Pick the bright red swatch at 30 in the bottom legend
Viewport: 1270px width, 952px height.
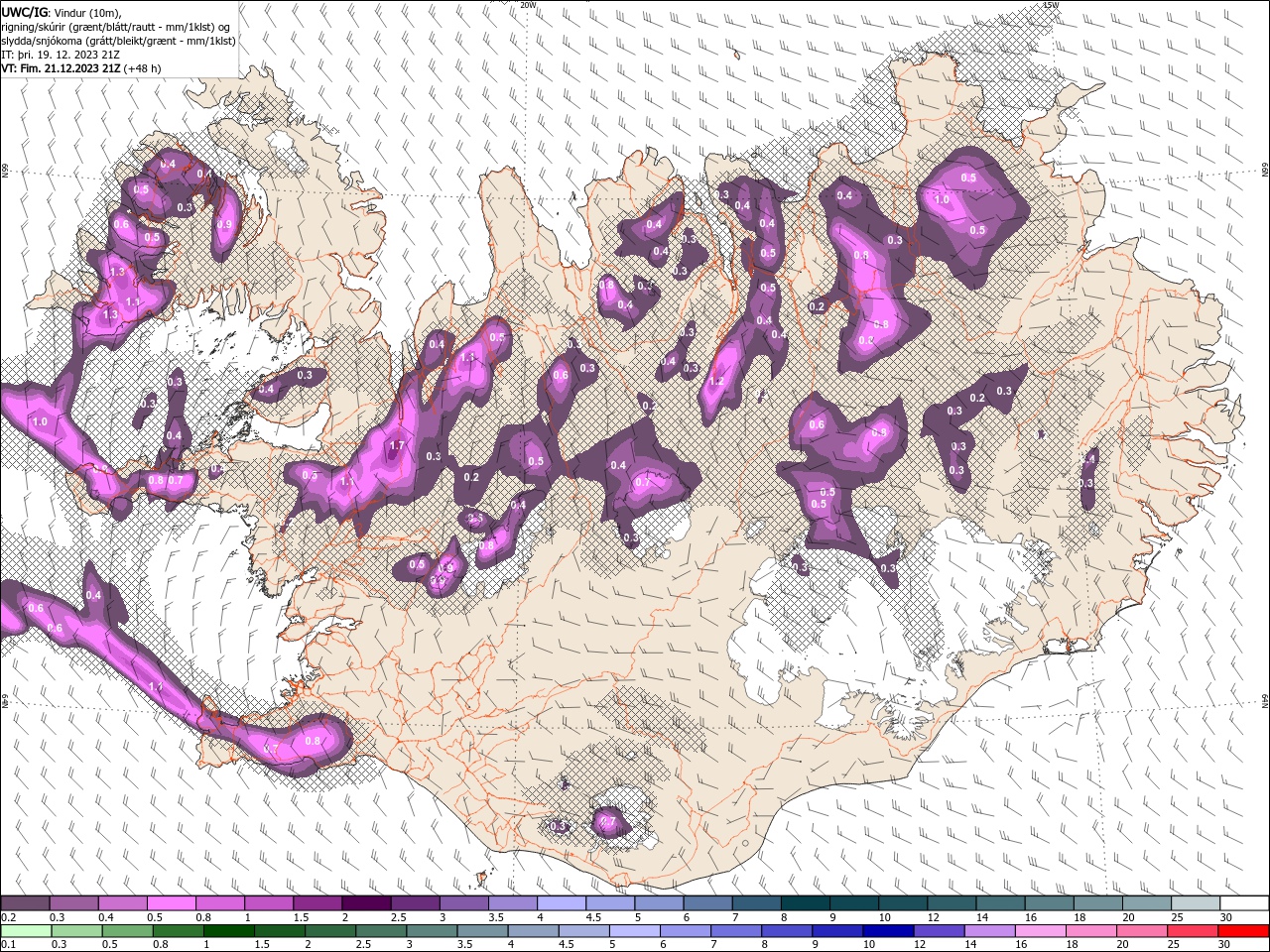click(x=1244, y=931)
